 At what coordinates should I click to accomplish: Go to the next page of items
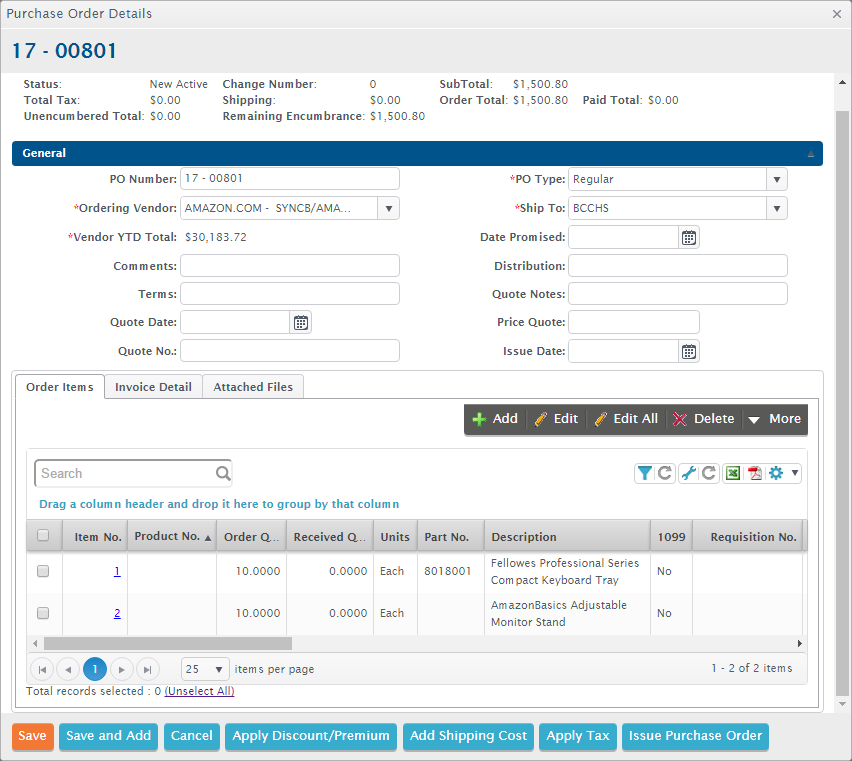[x=122, y=669]
